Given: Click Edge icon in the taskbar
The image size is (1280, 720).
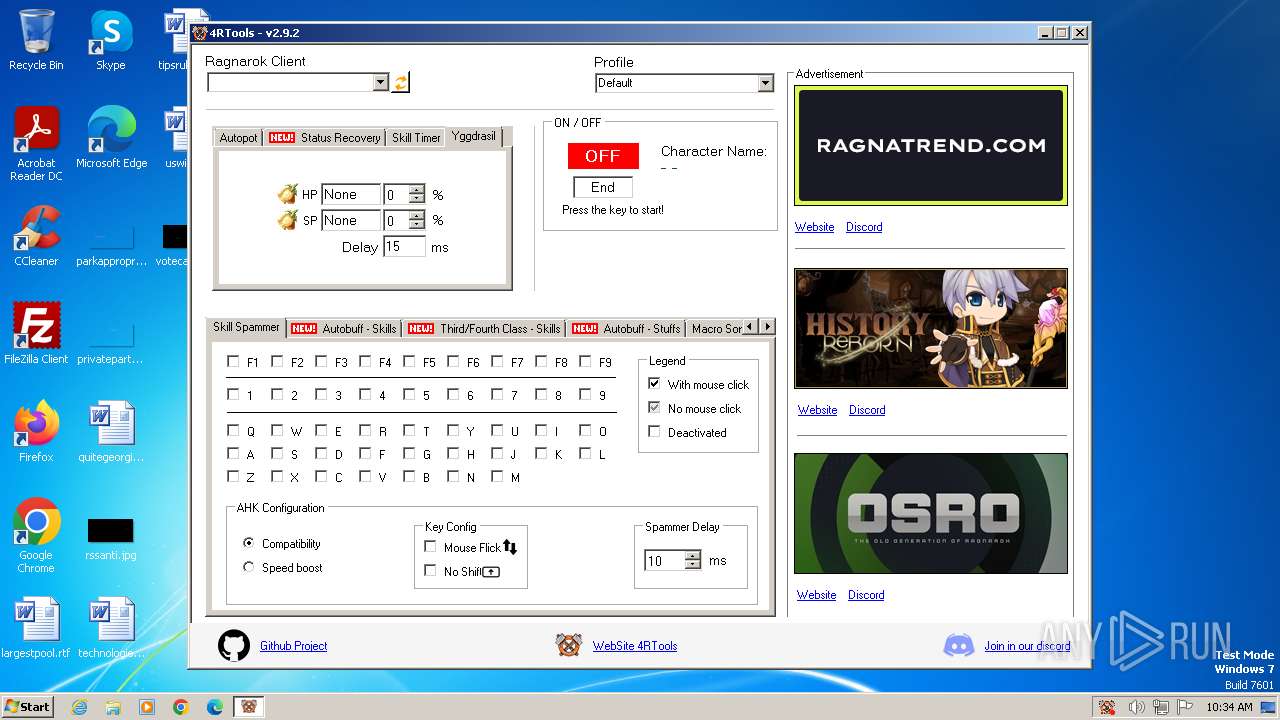Looking at the screenshot, I should coord(215,707).
